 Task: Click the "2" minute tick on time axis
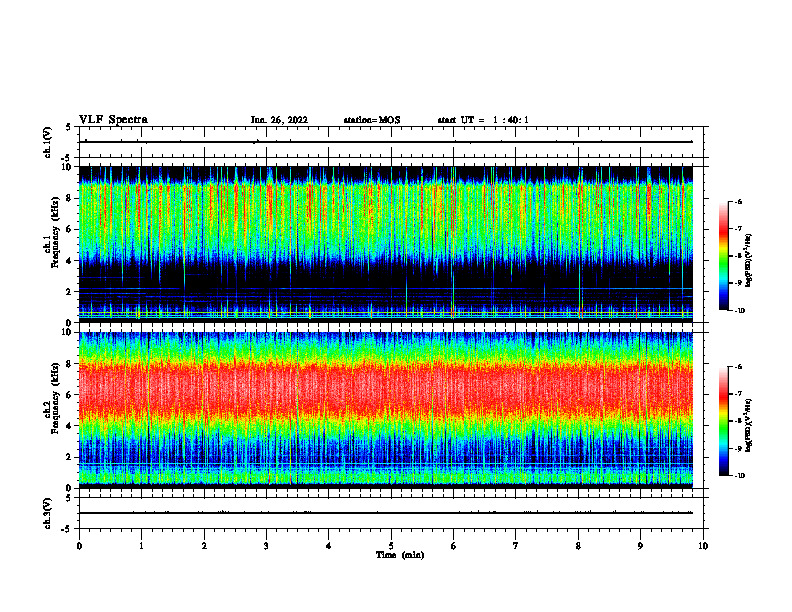pos(204,546)
